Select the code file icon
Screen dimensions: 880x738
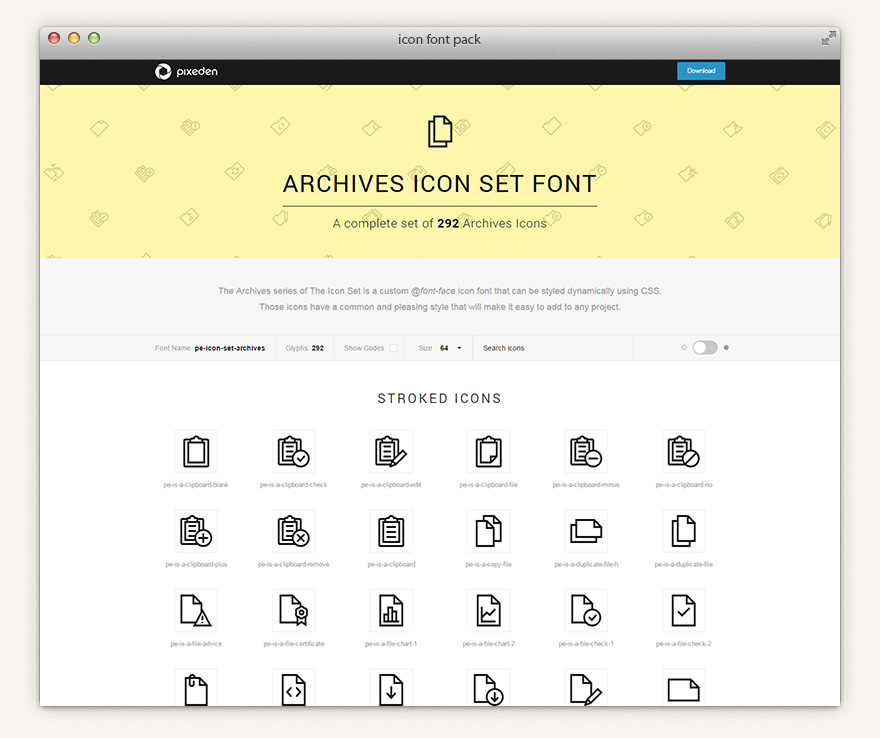[294, 688]
